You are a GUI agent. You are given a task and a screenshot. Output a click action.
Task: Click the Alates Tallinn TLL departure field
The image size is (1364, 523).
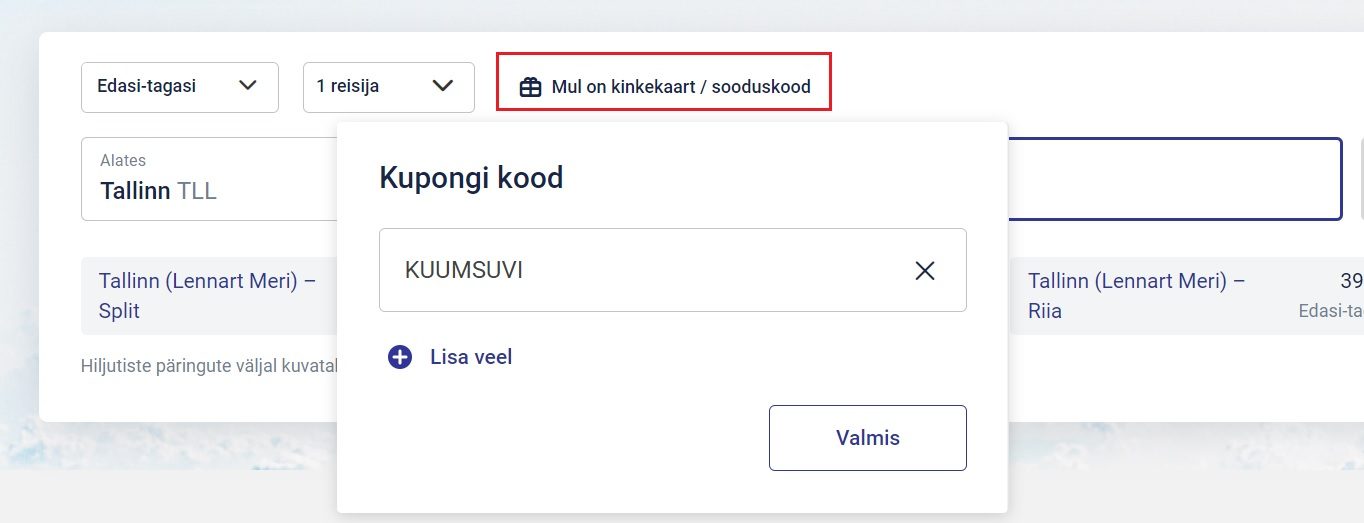point(209,179)
